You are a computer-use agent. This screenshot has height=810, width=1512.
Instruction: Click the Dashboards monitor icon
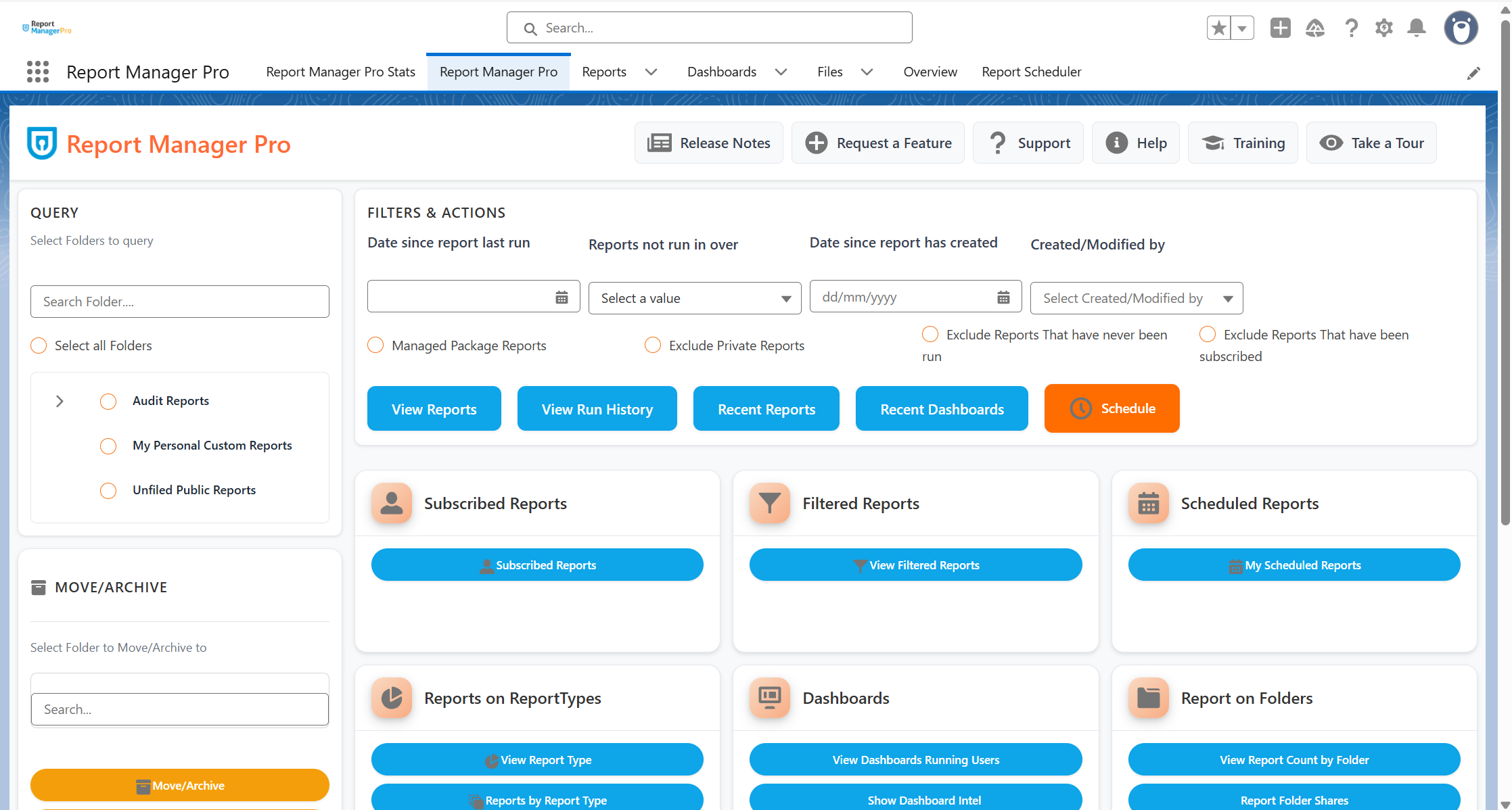click(770, 698)
